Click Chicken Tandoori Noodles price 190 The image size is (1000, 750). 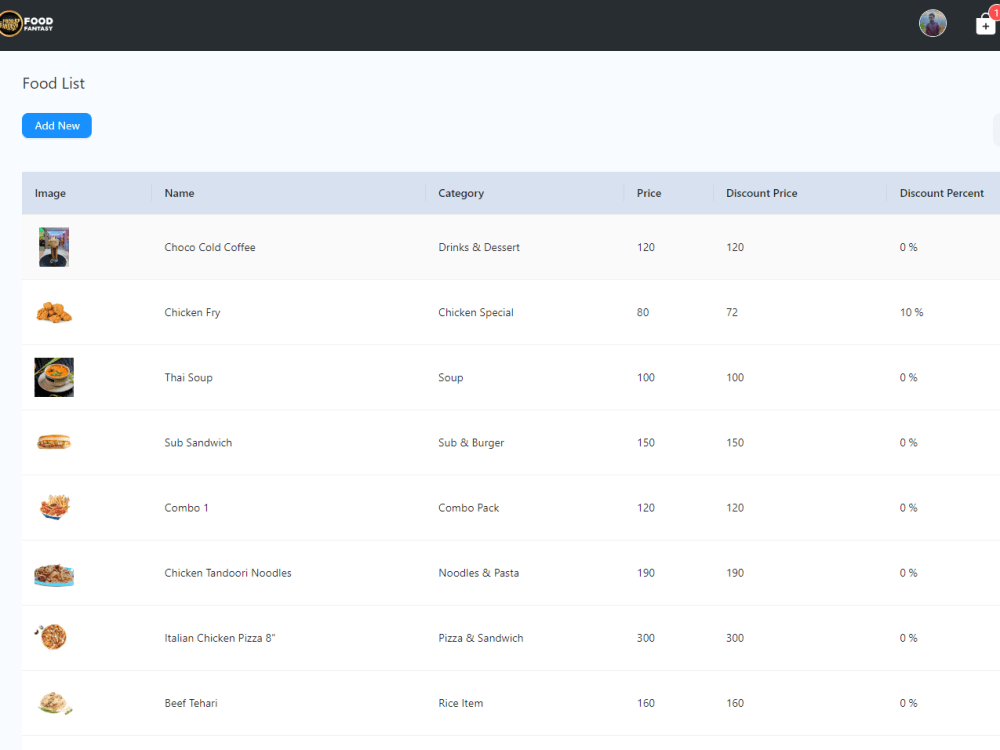[x=645, y=573]
